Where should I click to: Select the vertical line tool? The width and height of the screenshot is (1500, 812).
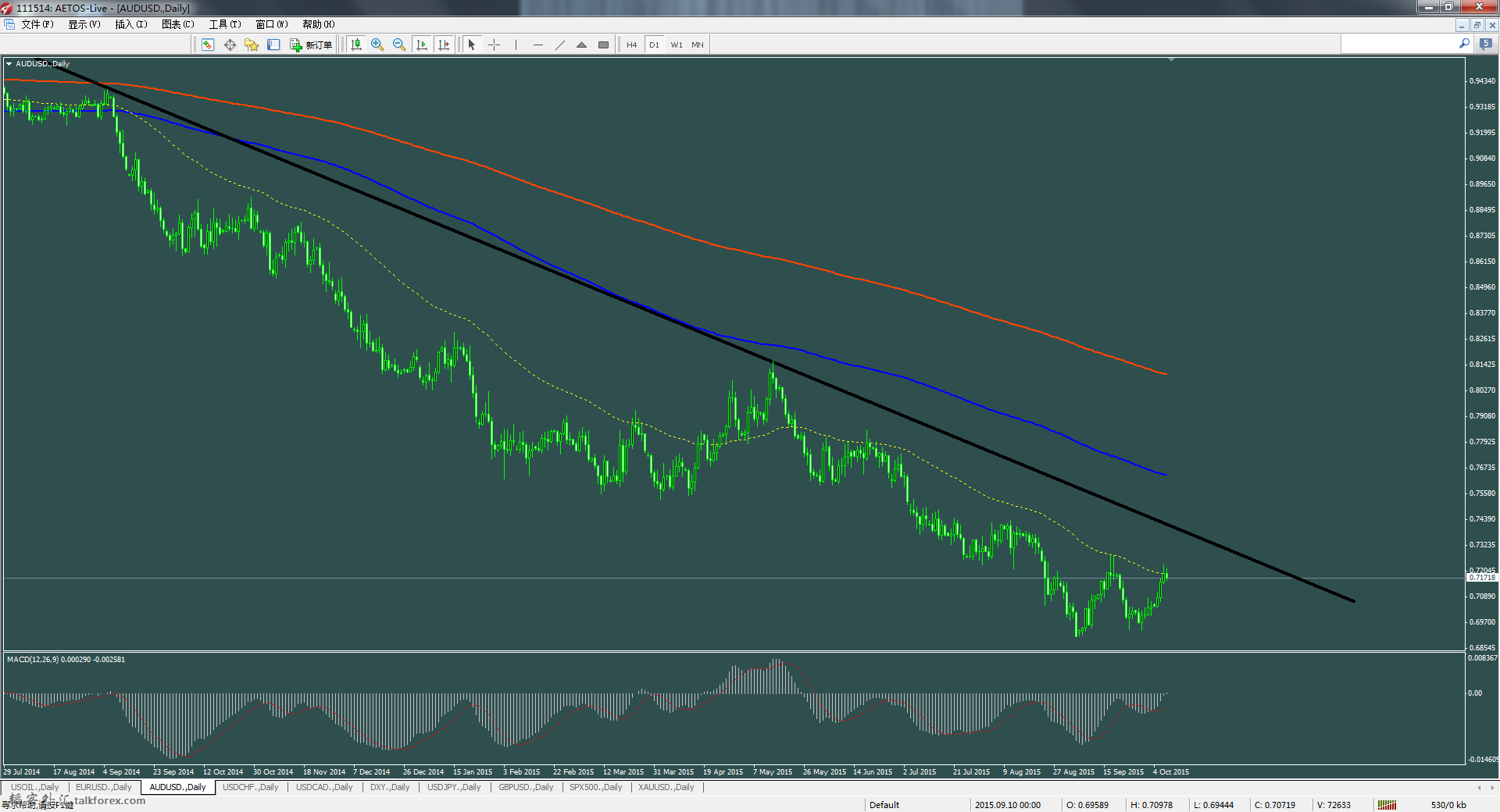[x=516, y=45]
